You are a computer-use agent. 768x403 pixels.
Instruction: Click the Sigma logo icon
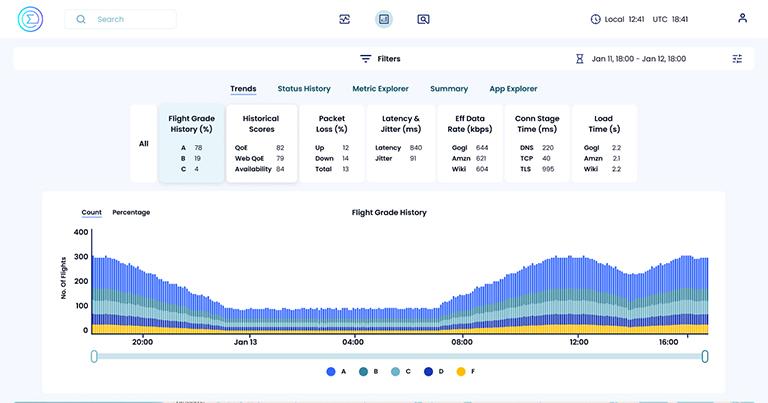tap(31, 19)
